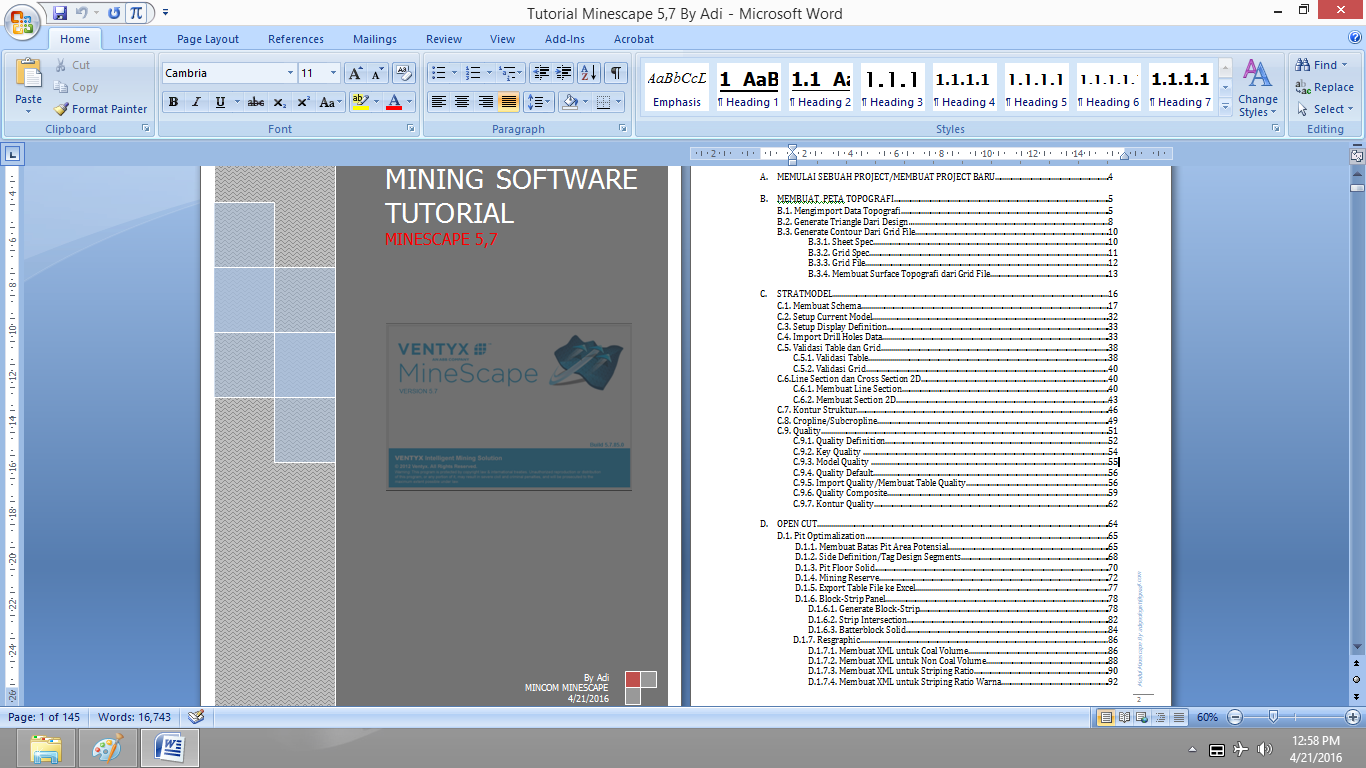This screenshot has height=768, width=1366.
Task: Switch to Web Layout view
Action: 1144,717
